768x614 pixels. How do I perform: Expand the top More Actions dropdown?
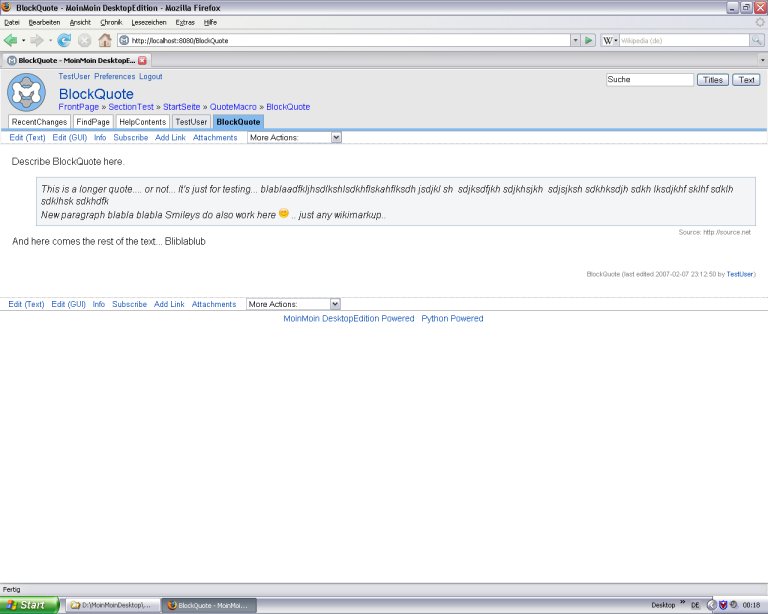(x=336, y=137)
